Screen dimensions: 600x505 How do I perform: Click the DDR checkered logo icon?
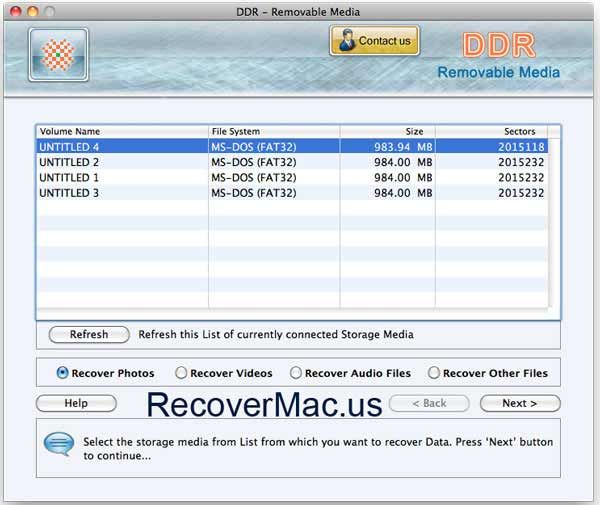[x=58, y=55]
